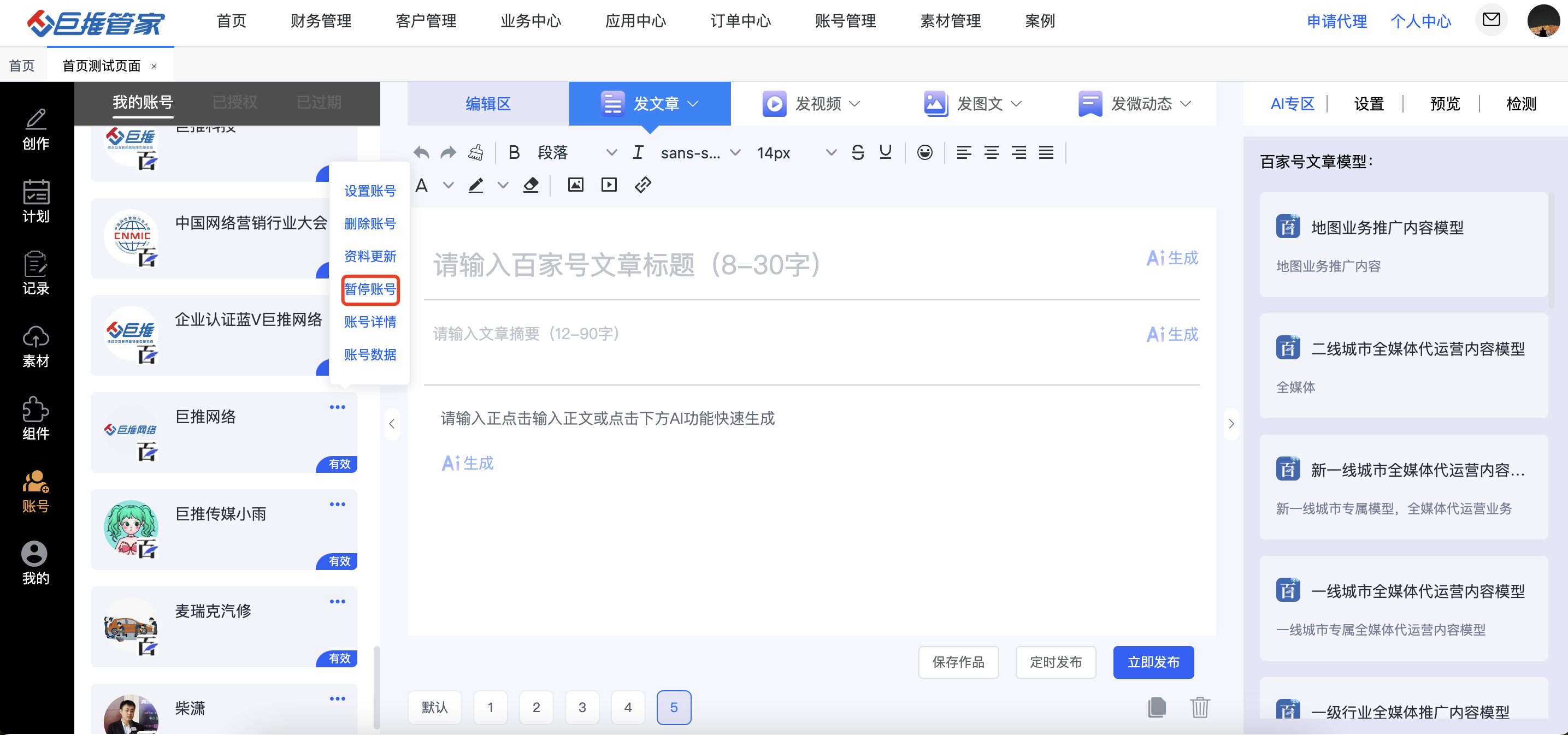Insert an image into the article
The image size is (1568, 735).
575,185
